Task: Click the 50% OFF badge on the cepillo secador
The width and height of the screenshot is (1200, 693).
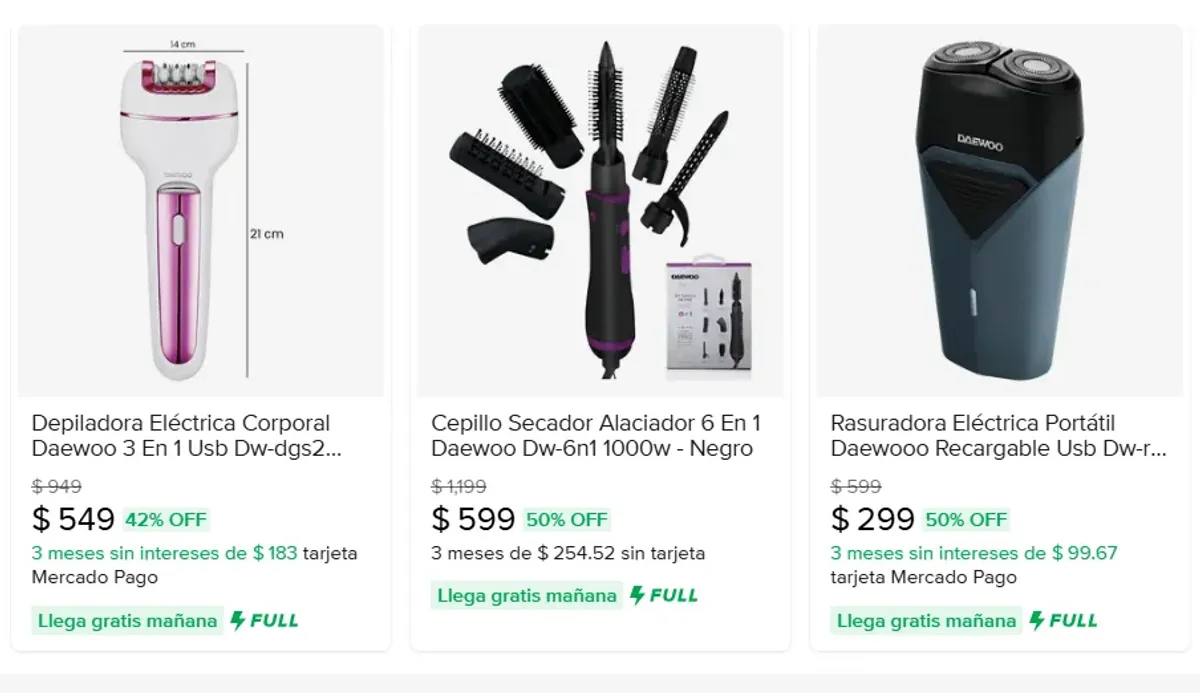Action: point(566,520)
